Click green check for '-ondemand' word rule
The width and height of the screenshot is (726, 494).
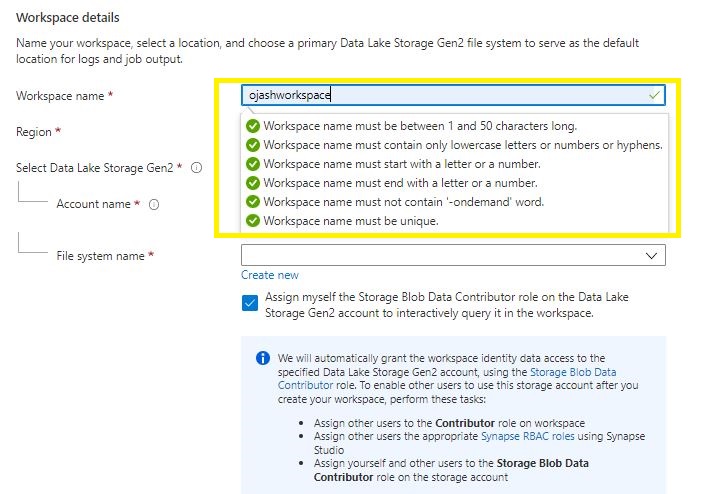253,202
